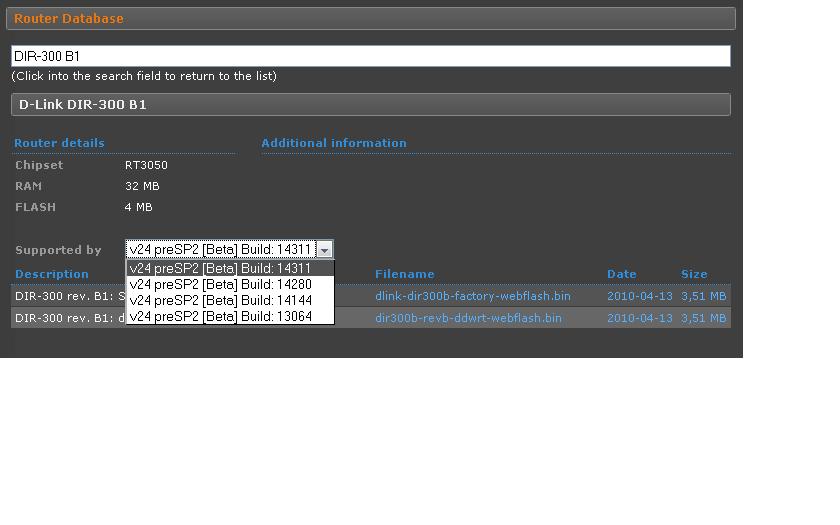Click the RT3050 chipset value

click(x=146, y=165)
